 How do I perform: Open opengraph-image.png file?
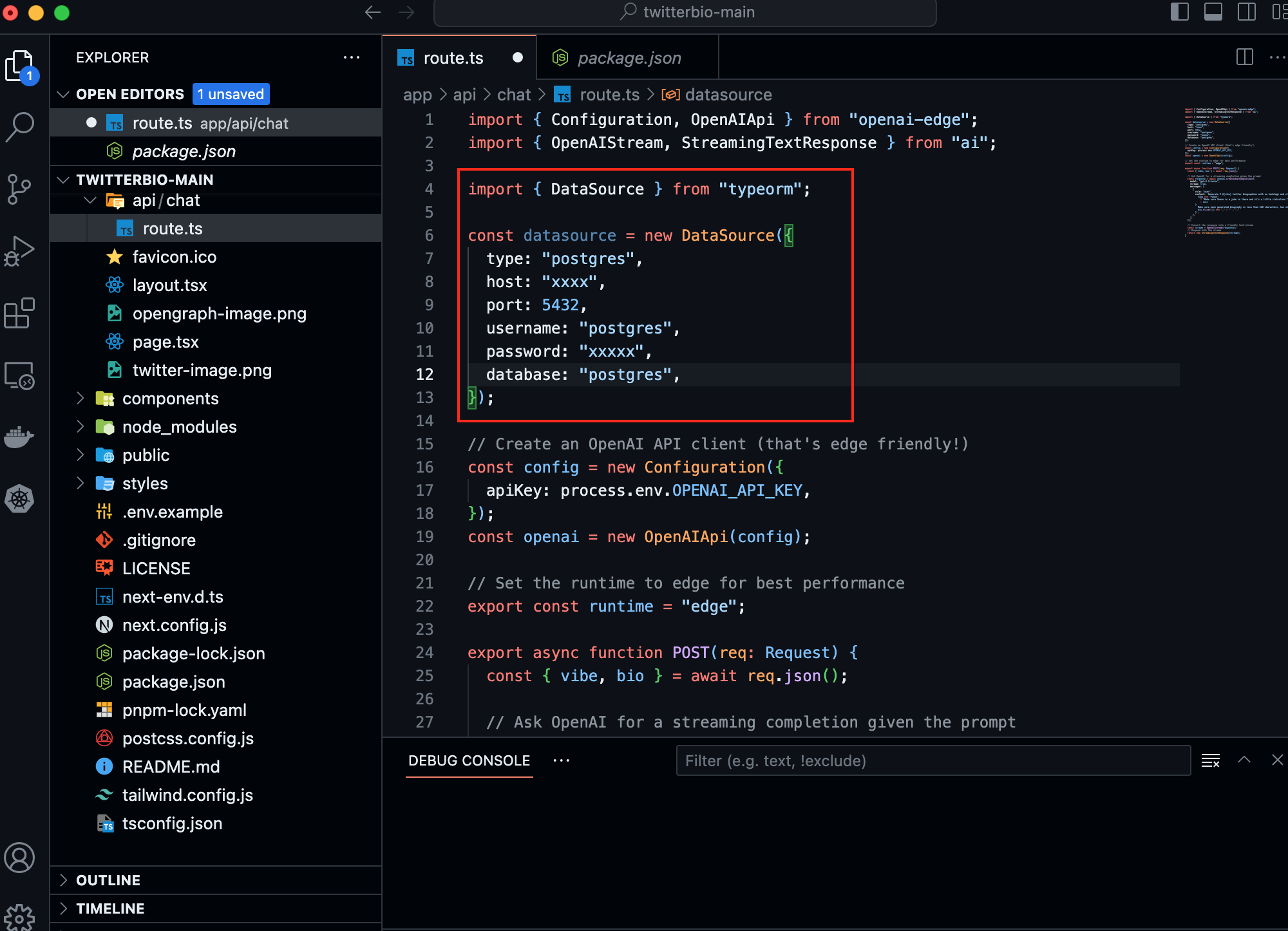(x=216, y=314)
